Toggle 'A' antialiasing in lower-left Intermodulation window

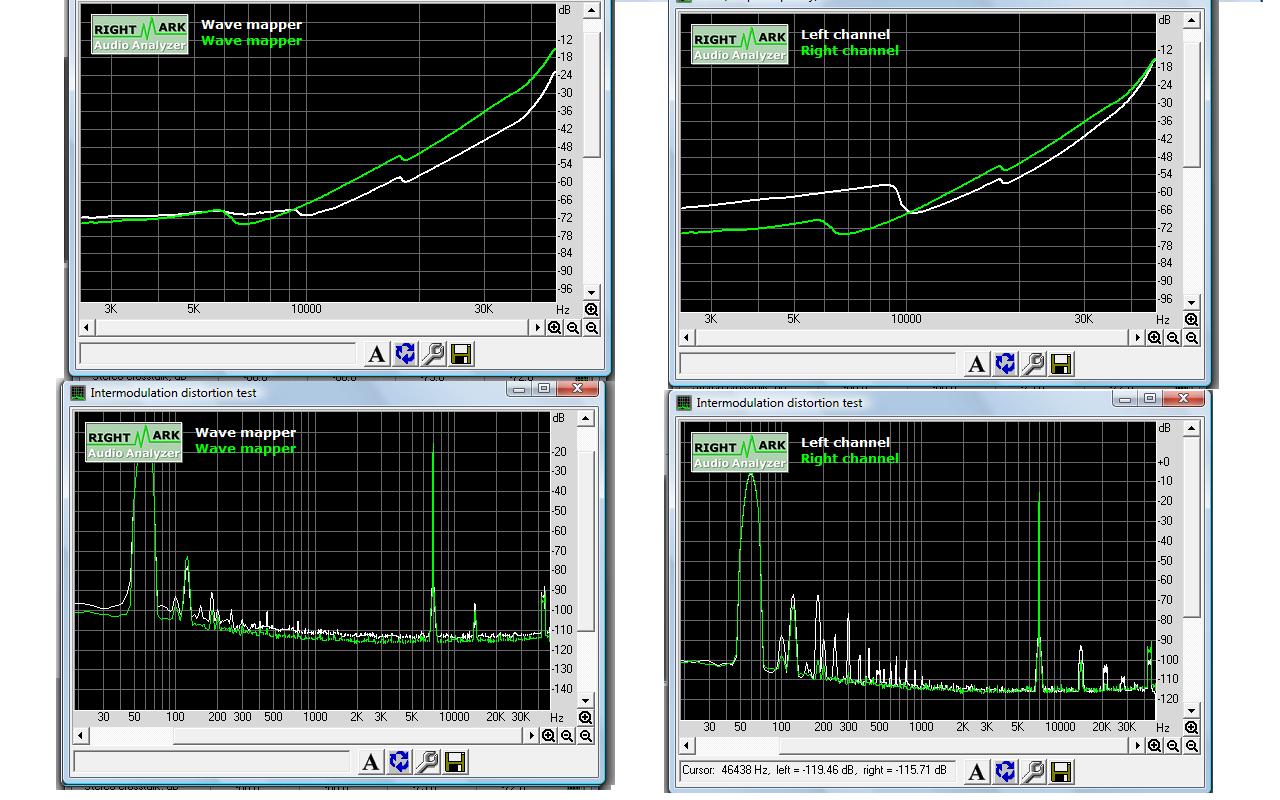[x=370, y=762]
